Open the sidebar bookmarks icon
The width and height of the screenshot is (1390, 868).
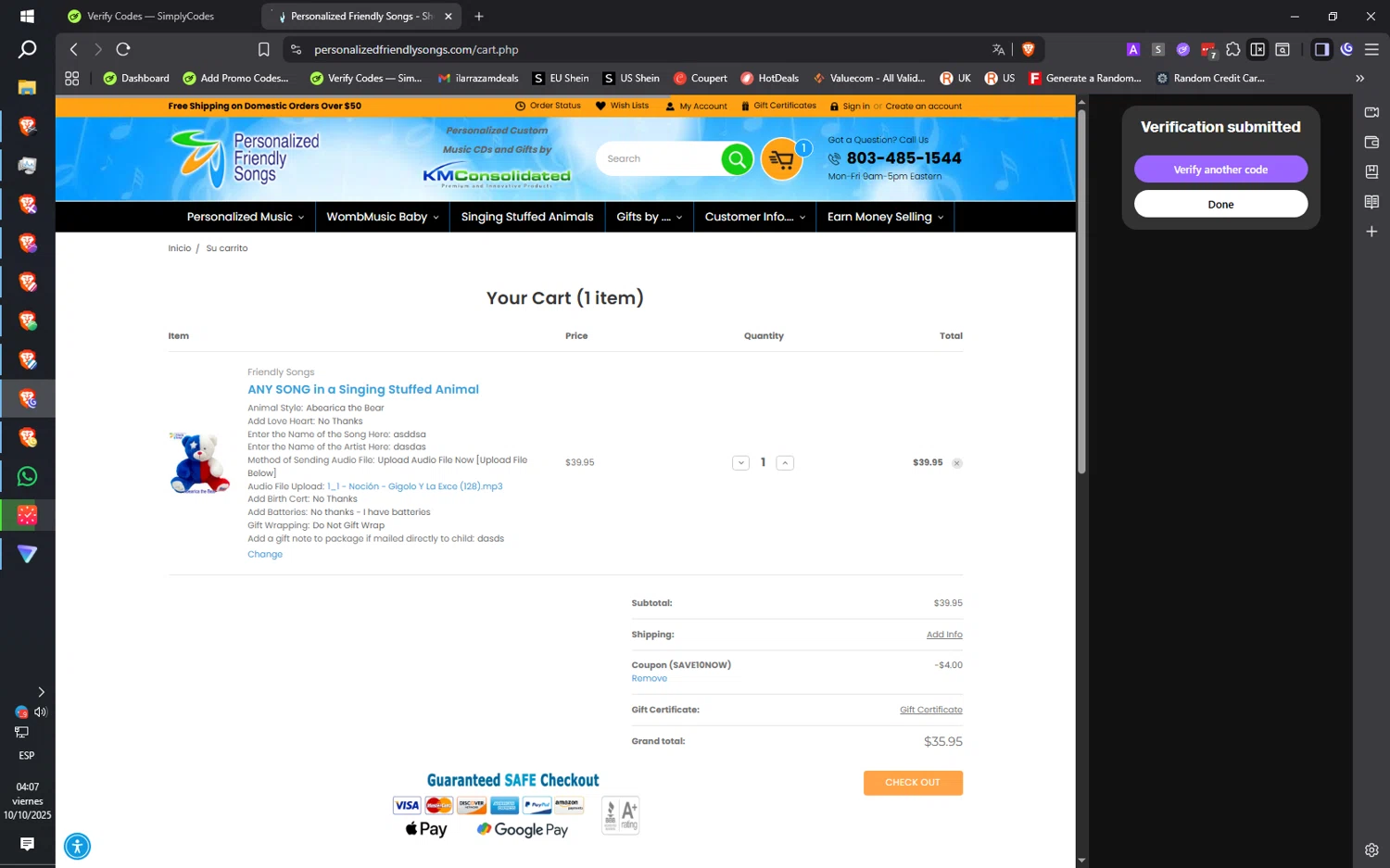[1371, 172]
